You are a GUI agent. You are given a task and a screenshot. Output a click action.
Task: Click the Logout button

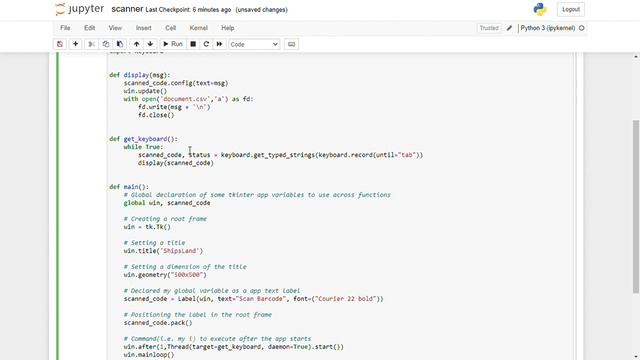point(571,9)
